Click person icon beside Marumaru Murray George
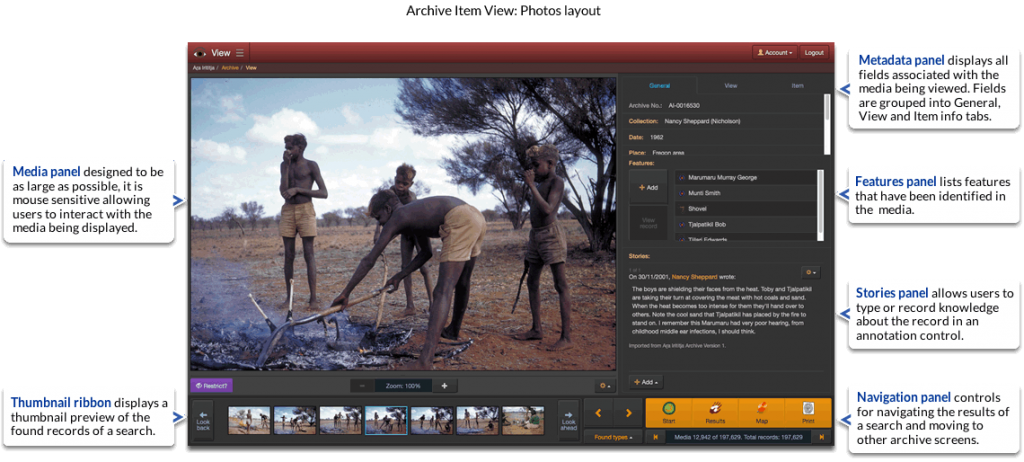The height and width of the screenshot is (462, 1024). tap(682, 177)
